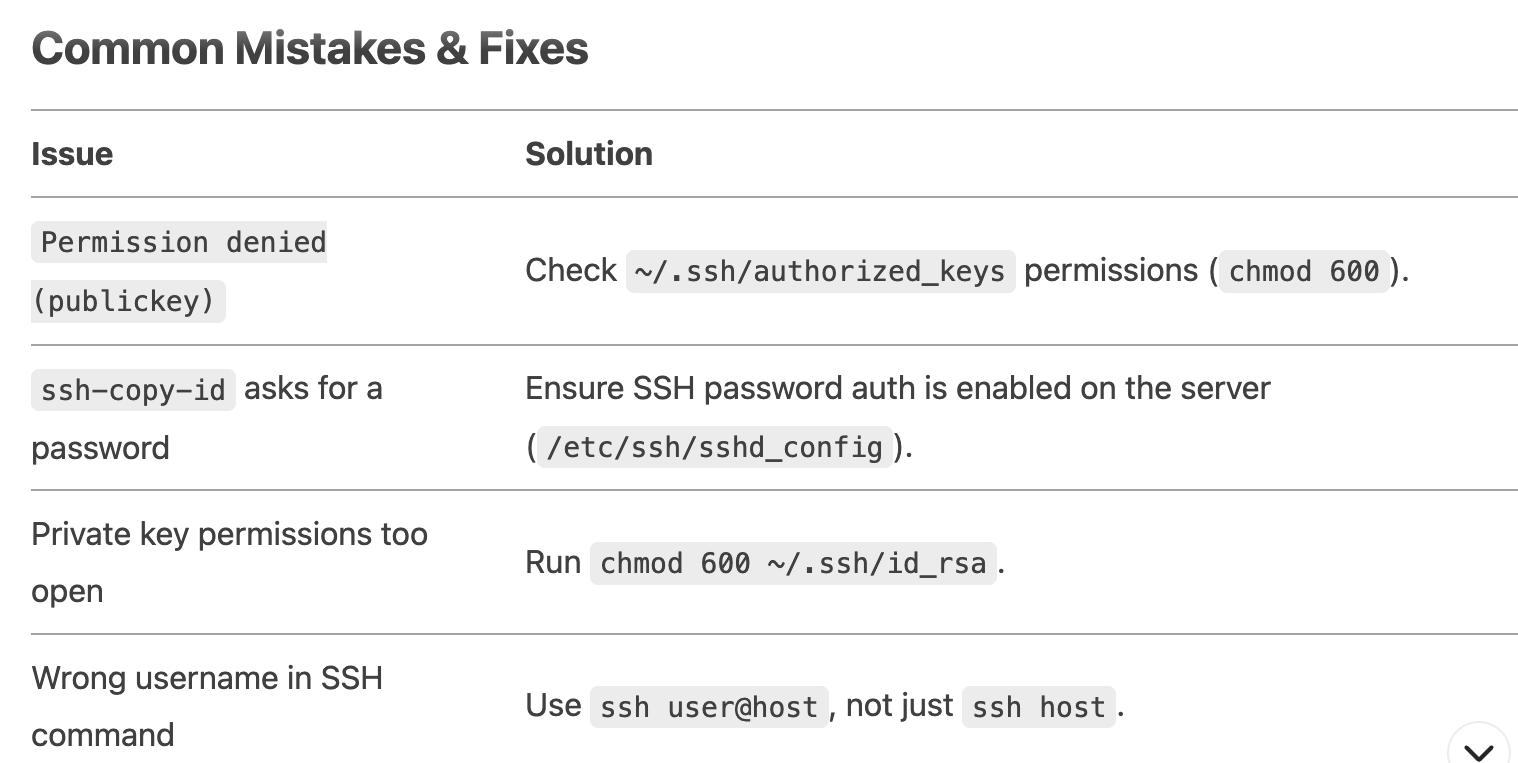Click the asks for a password text
The image size is (1518, 763).
pyautogui.click(x=207, y=418)
